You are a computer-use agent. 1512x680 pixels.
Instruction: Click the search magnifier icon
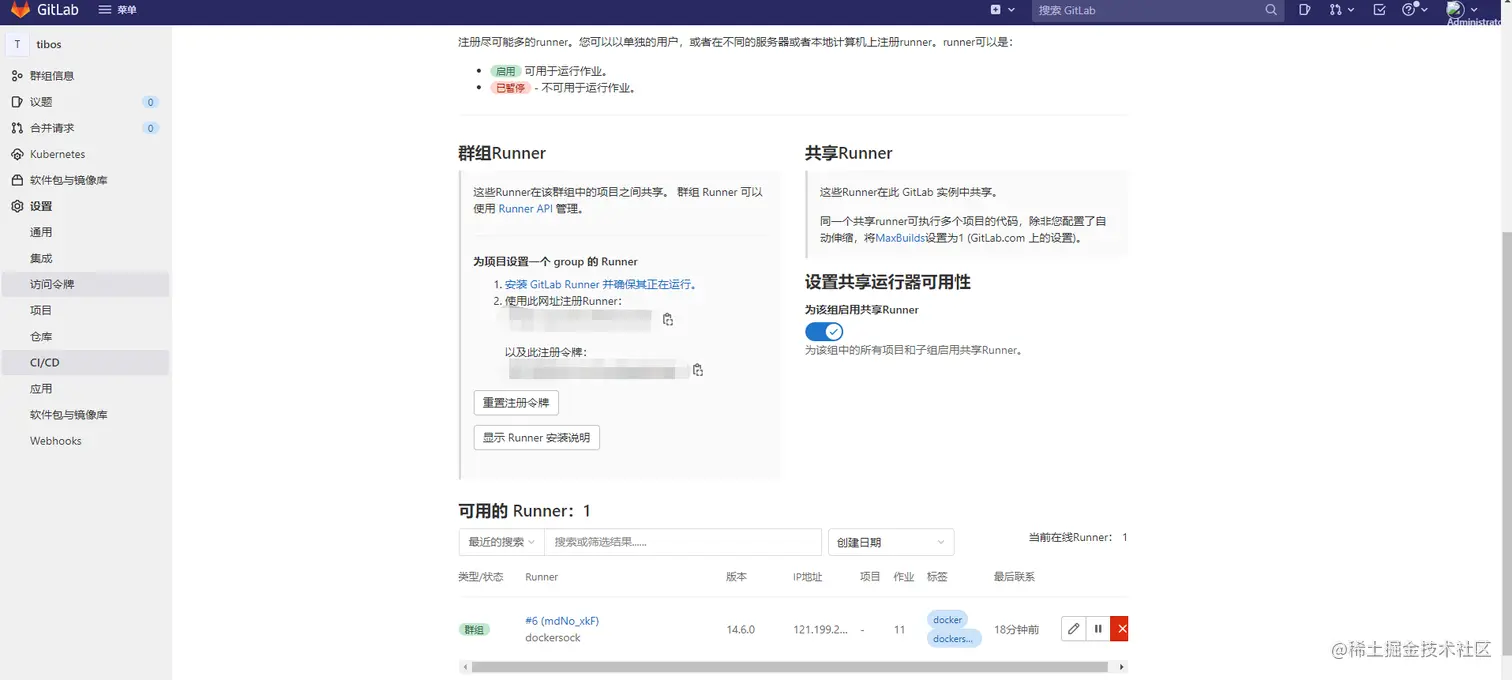point(1271,10)
